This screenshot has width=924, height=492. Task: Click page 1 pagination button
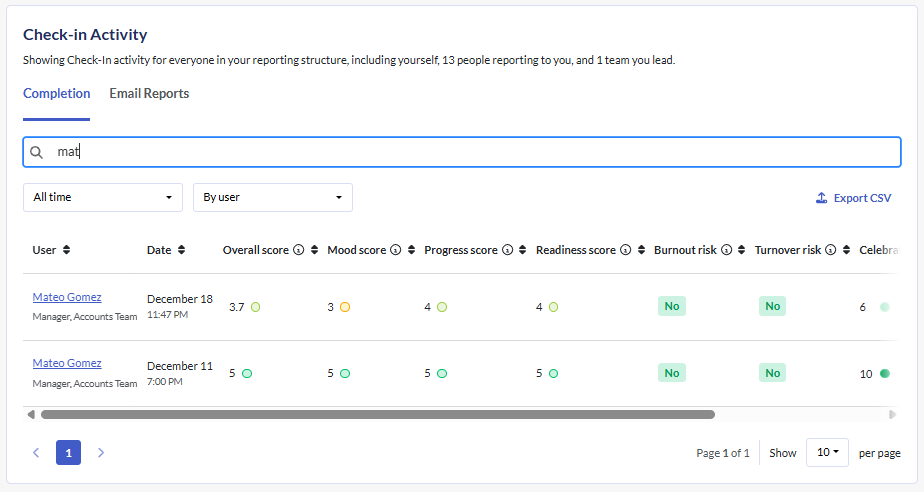(69, 453)
